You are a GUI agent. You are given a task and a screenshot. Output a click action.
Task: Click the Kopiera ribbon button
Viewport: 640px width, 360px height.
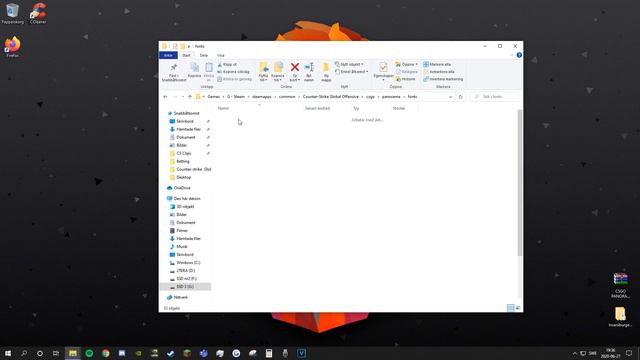194,70
